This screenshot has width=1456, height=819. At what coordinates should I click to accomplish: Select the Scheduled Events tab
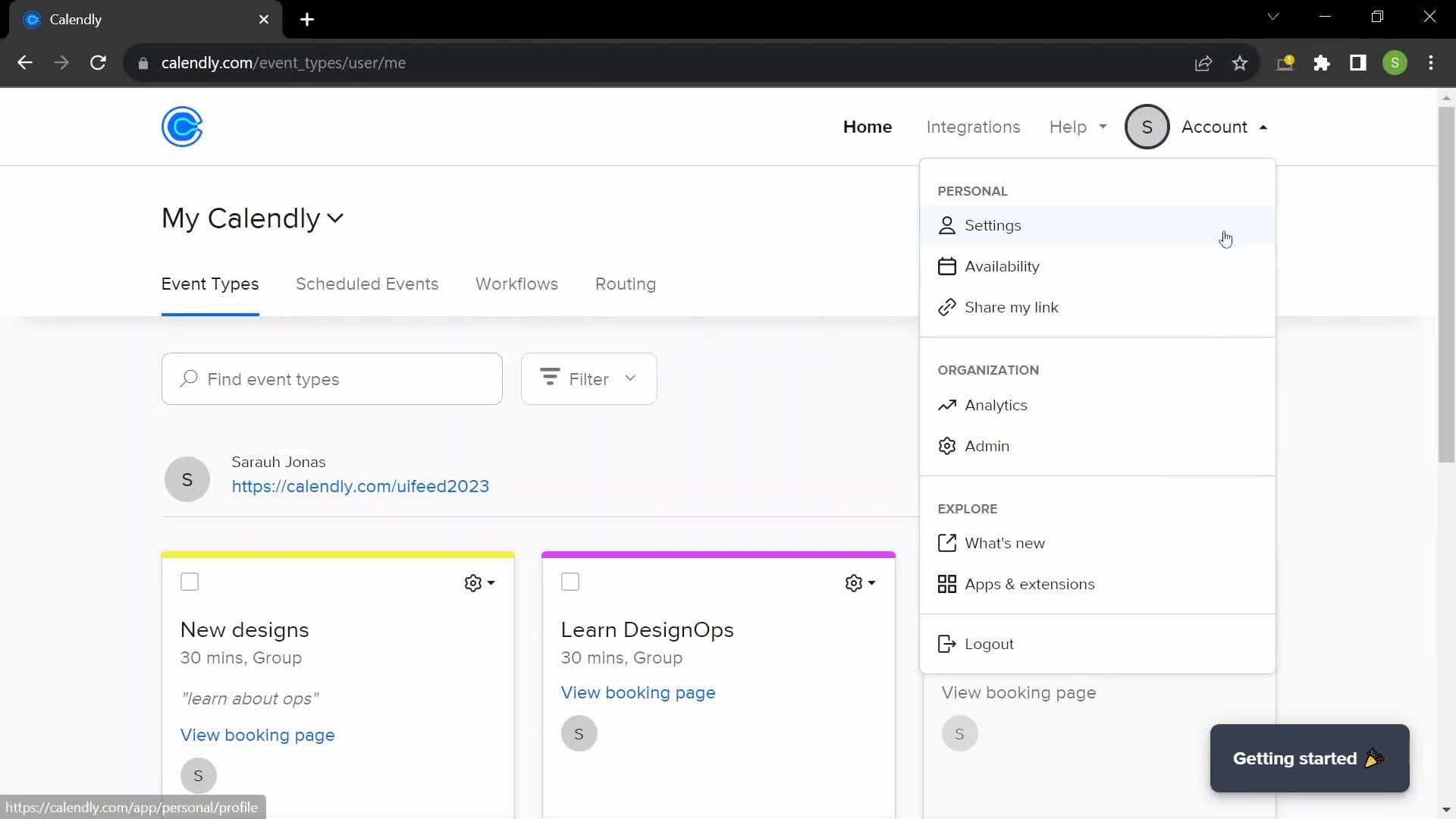pyautogui.click(x=367, y=284)
